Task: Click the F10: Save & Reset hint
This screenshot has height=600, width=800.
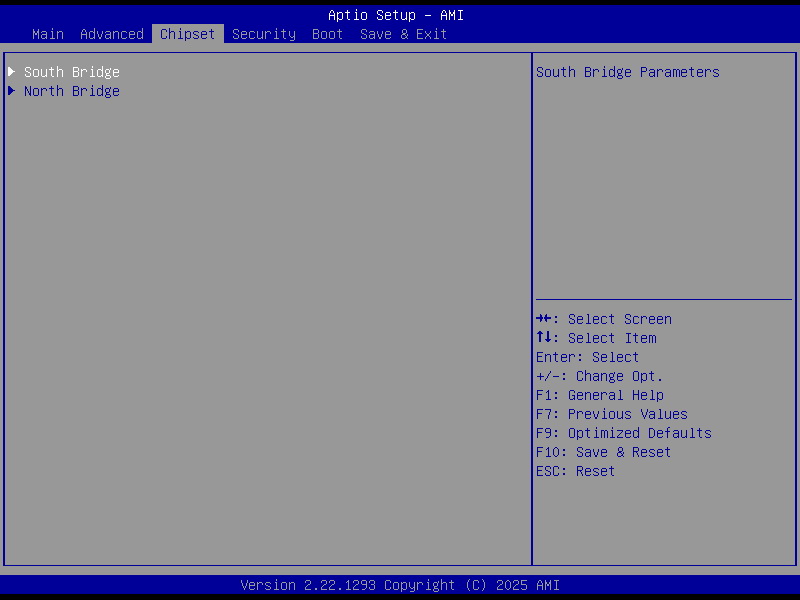Action: (604, 452)
